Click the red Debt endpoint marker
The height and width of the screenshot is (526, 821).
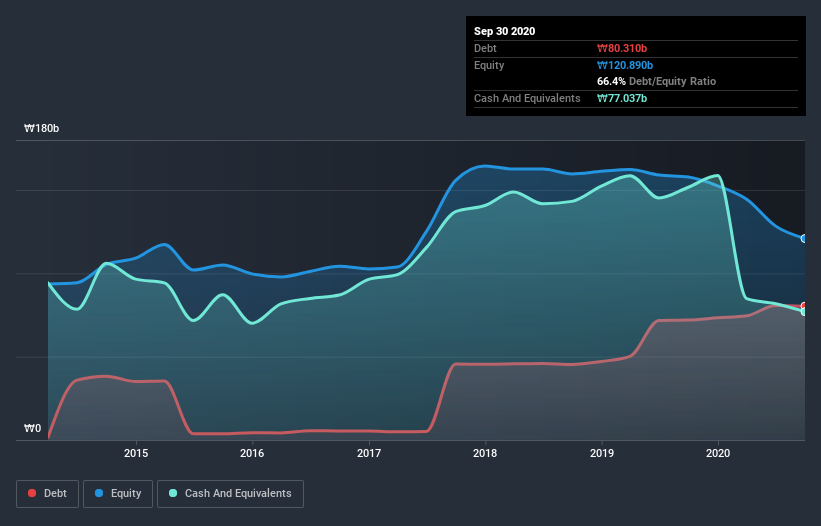pos(804,306)
